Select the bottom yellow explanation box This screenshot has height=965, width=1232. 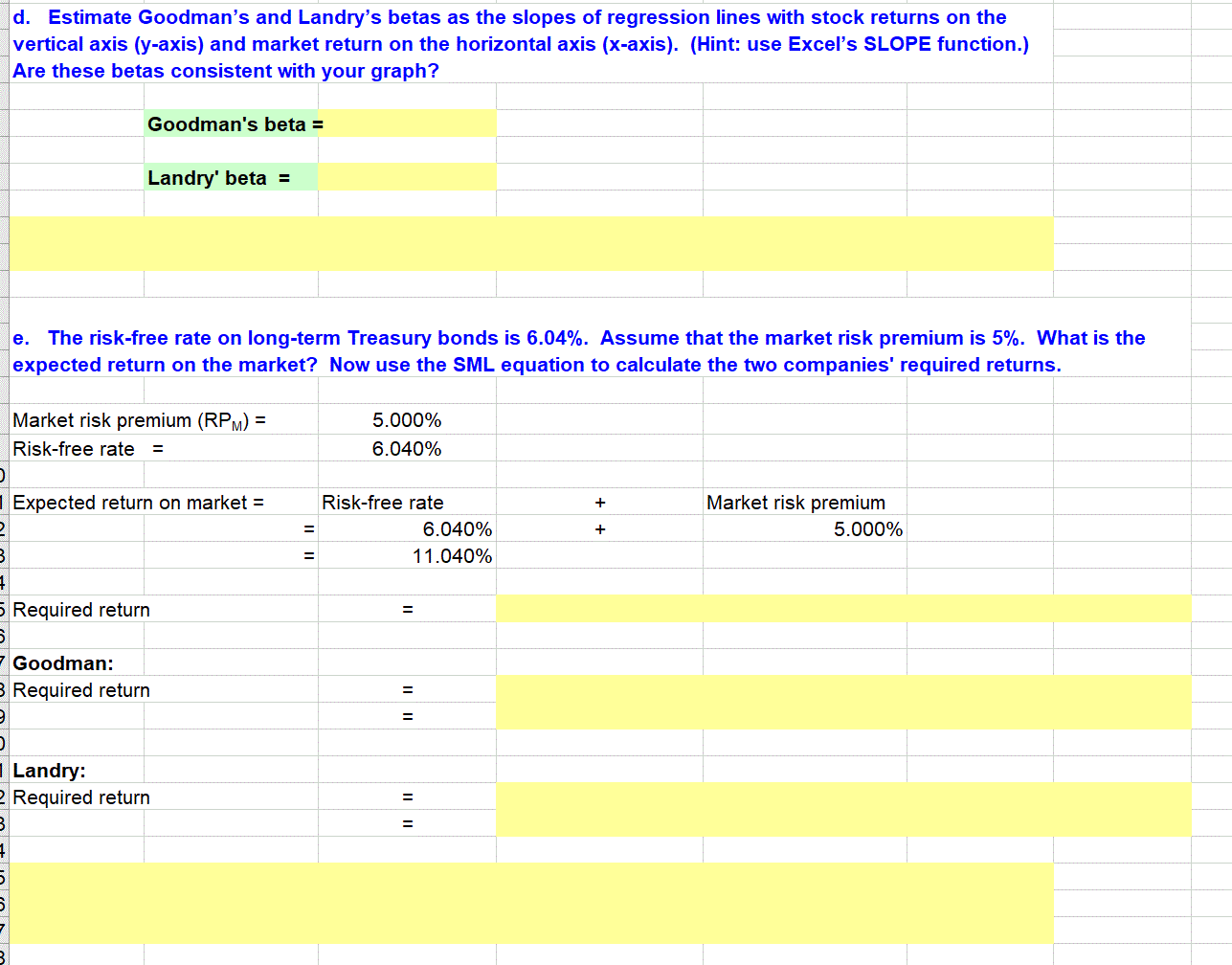(x=531, y=904)
